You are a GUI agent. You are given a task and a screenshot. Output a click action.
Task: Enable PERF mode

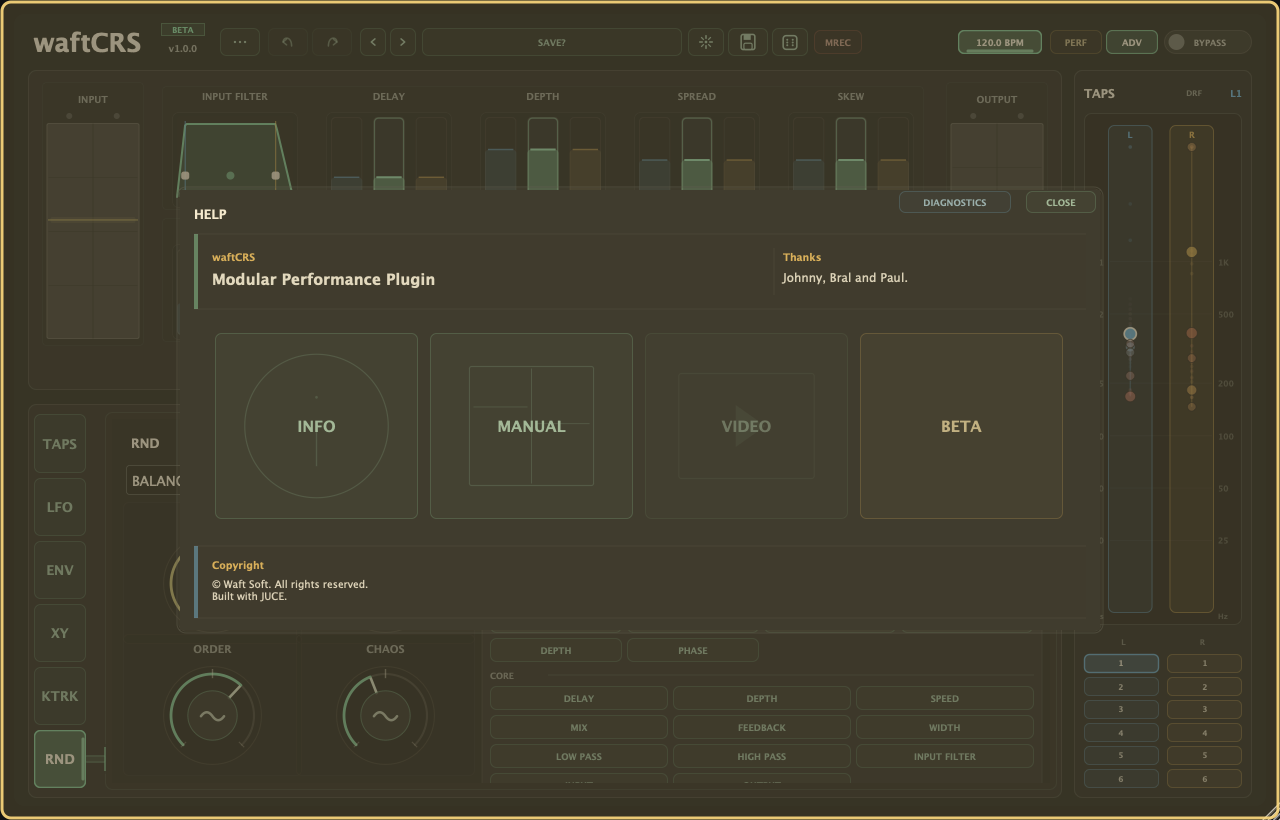(x=1076, y=42)
